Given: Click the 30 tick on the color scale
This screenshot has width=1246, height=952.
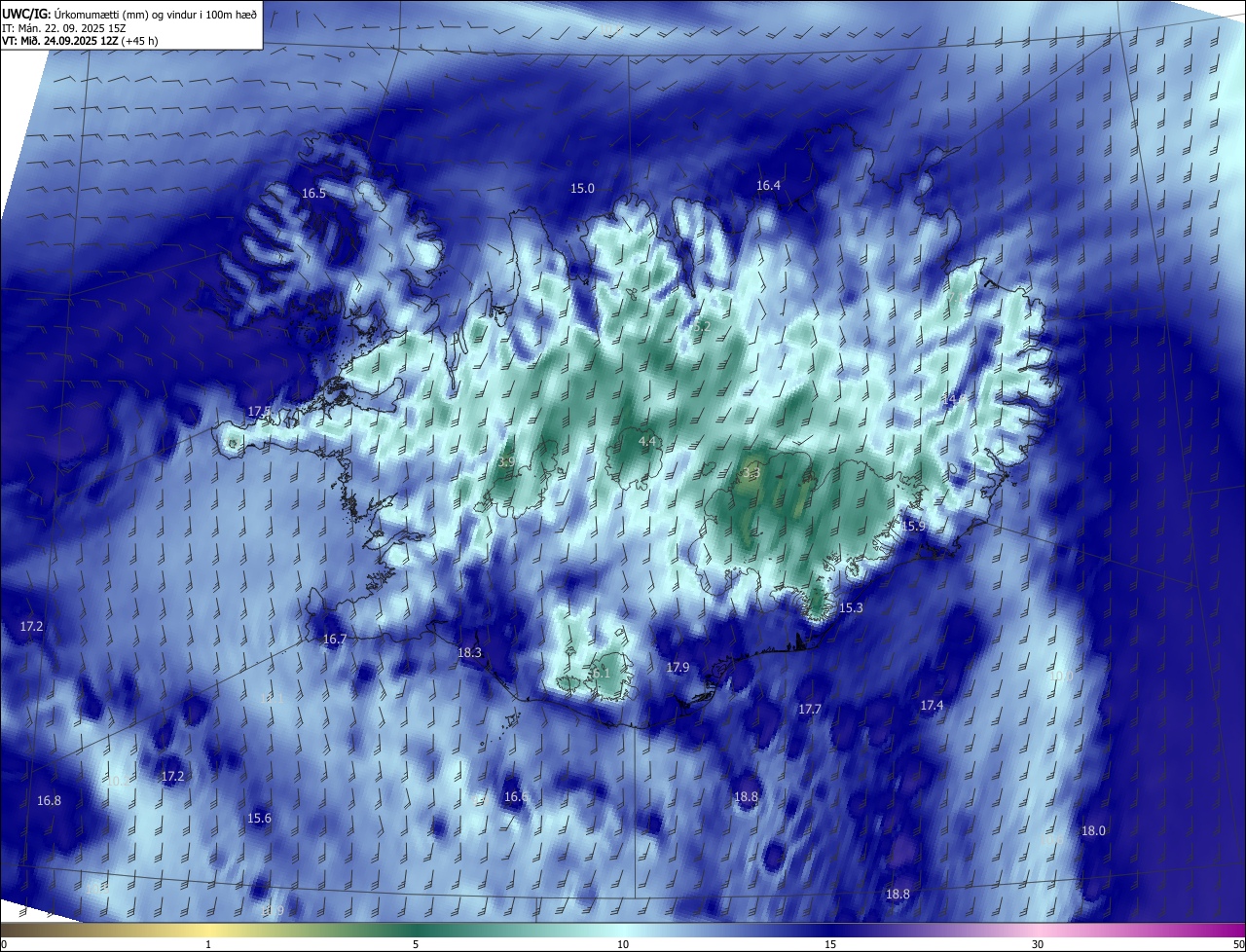Looking at the screenshot, I should pyautogui.click(x=1038, y=944).
